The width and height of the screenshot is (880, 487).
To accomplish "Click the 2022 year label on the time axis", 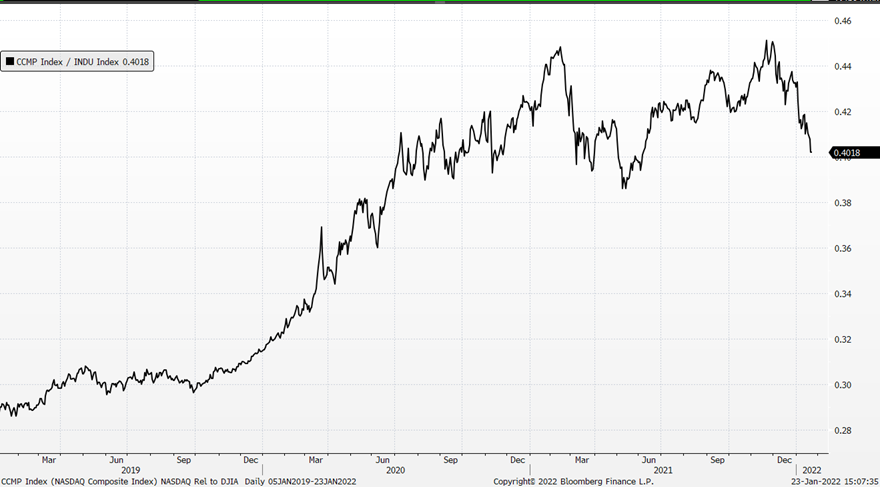I will [x=812, y=470].
